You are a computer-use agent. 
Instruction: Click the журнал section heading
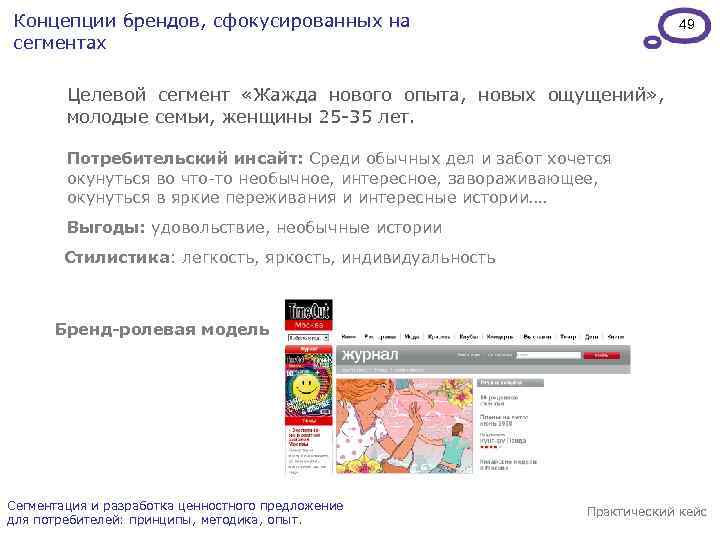370,355
